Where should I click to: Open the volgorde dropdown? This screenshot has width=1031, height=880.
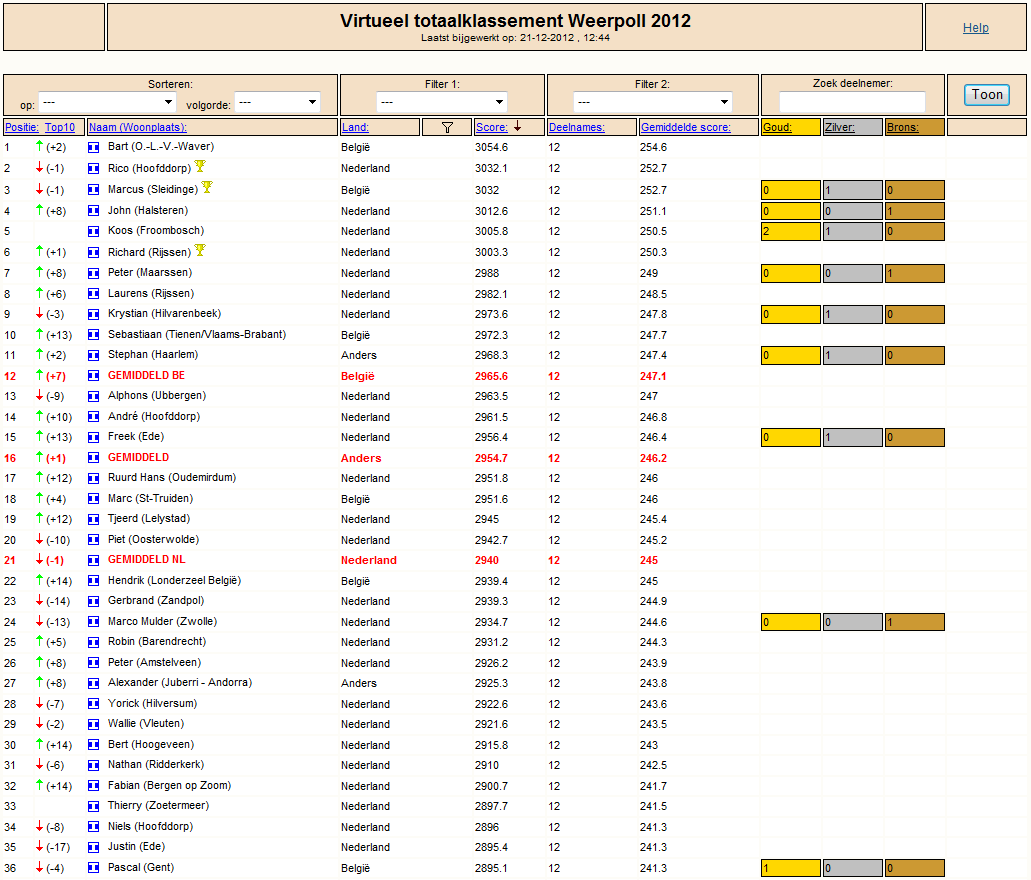pyautogui.click(x=277, y=103)
